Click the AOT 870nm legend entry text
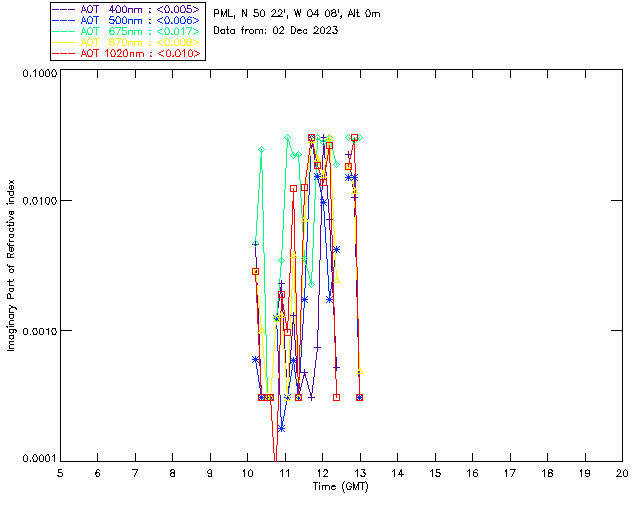Viewport: 640px width, 512px height. point(140,42)
